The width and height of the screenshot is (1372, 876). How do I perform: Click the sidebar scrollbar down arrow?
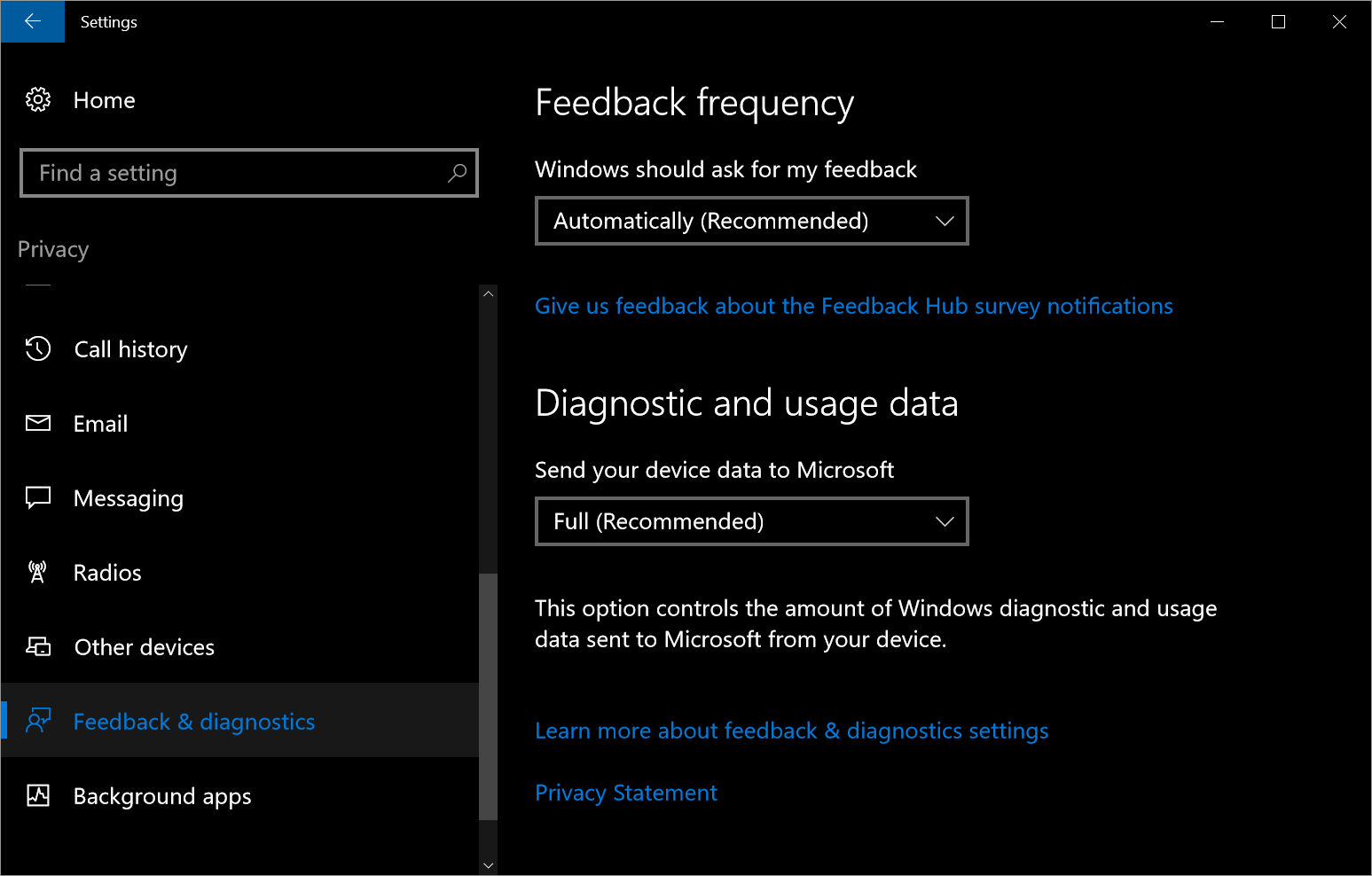coord(488,864)
